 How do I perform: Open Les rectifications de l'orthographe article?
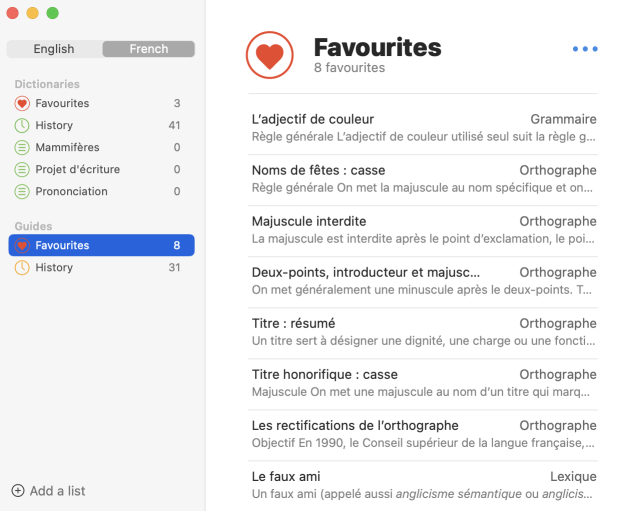coord(423,434)
